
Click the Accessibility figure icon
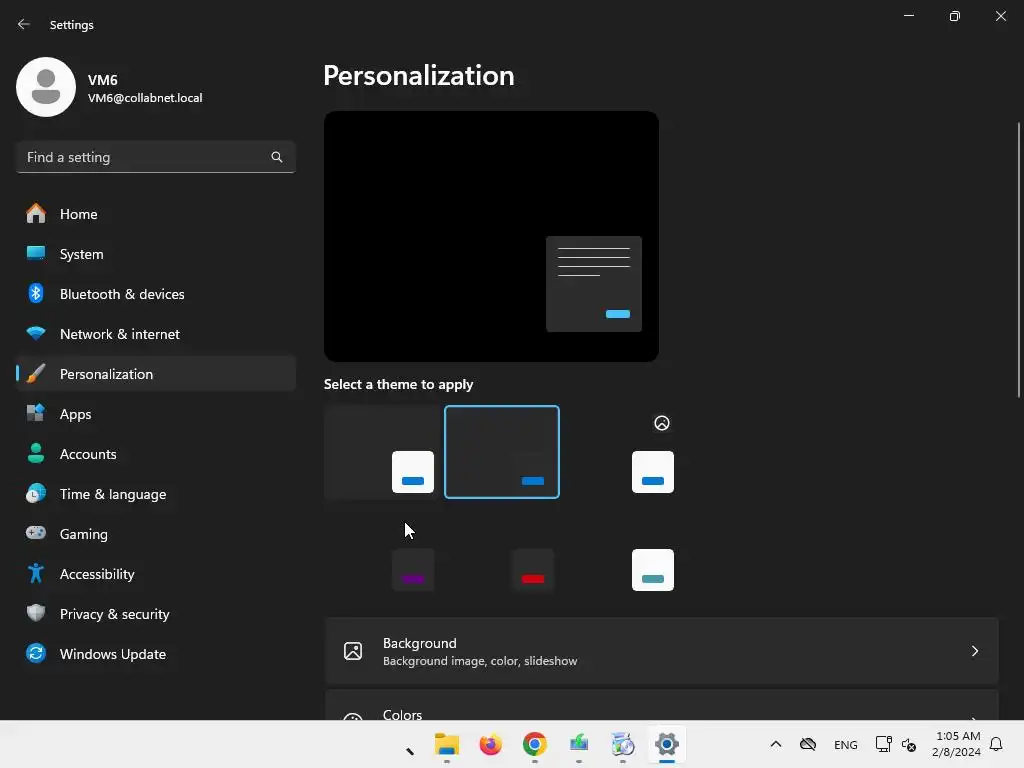pos(36,573)
